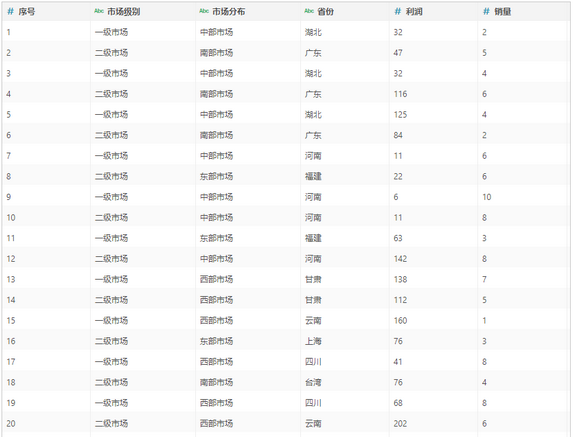This screenshot has height=437, width=573.
Task: Select 福建 in row 8
Action: 313,176
